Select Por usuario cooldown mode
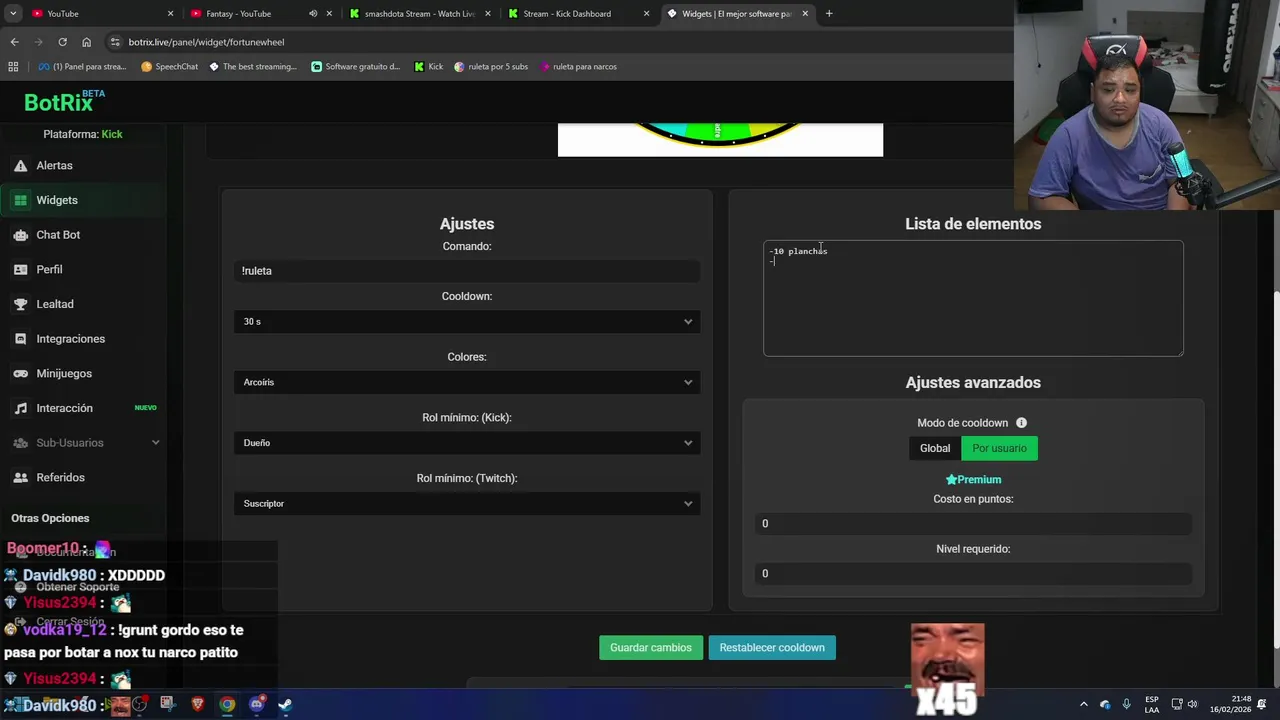Viewport: 1280px width, 720px height. [x=999, y=448]
